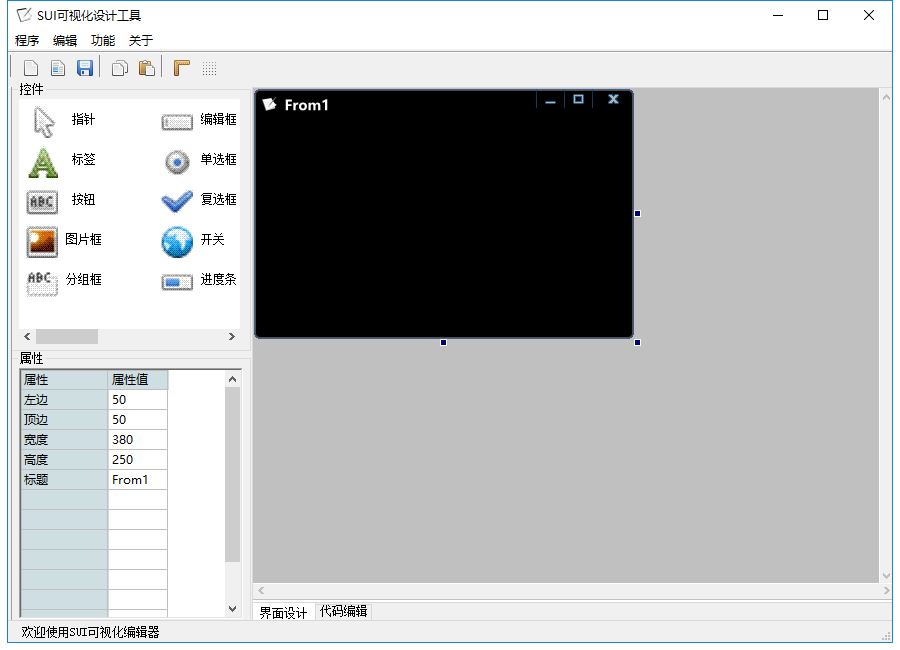Click the 属性 column header in table

(64, 380)
